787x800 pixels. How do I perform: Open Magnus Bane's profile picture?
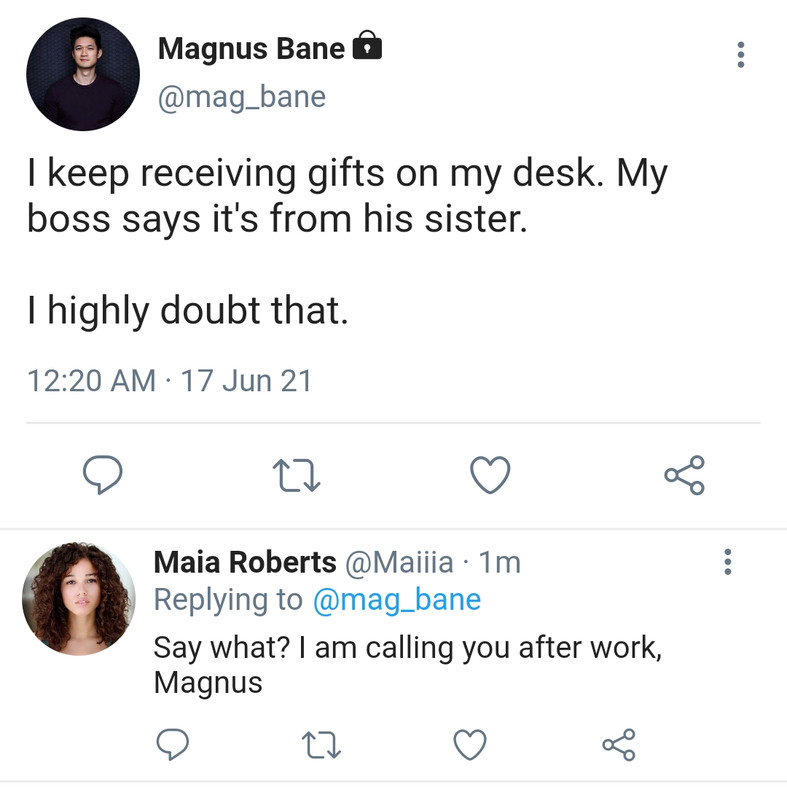[x=82, y=74]
